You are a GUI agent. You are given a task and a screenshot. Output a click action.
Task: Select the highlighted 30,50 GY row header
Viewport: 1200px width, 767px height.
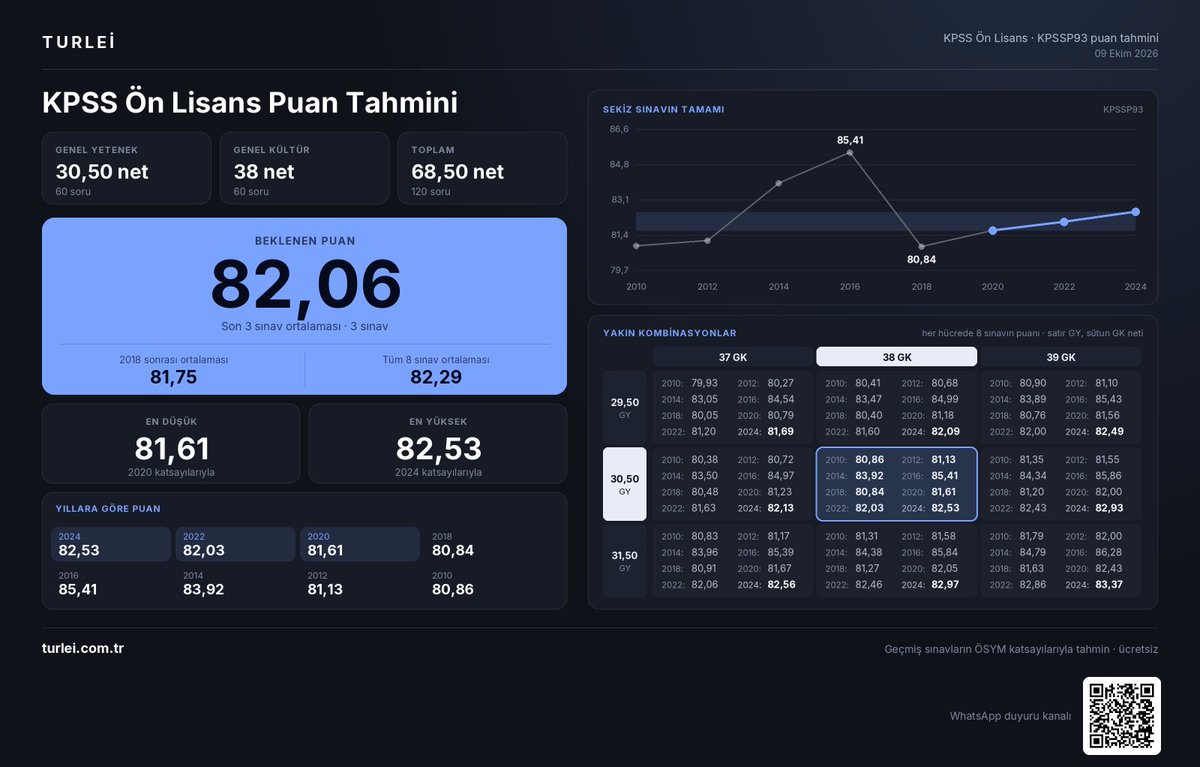tap(625, 484)
